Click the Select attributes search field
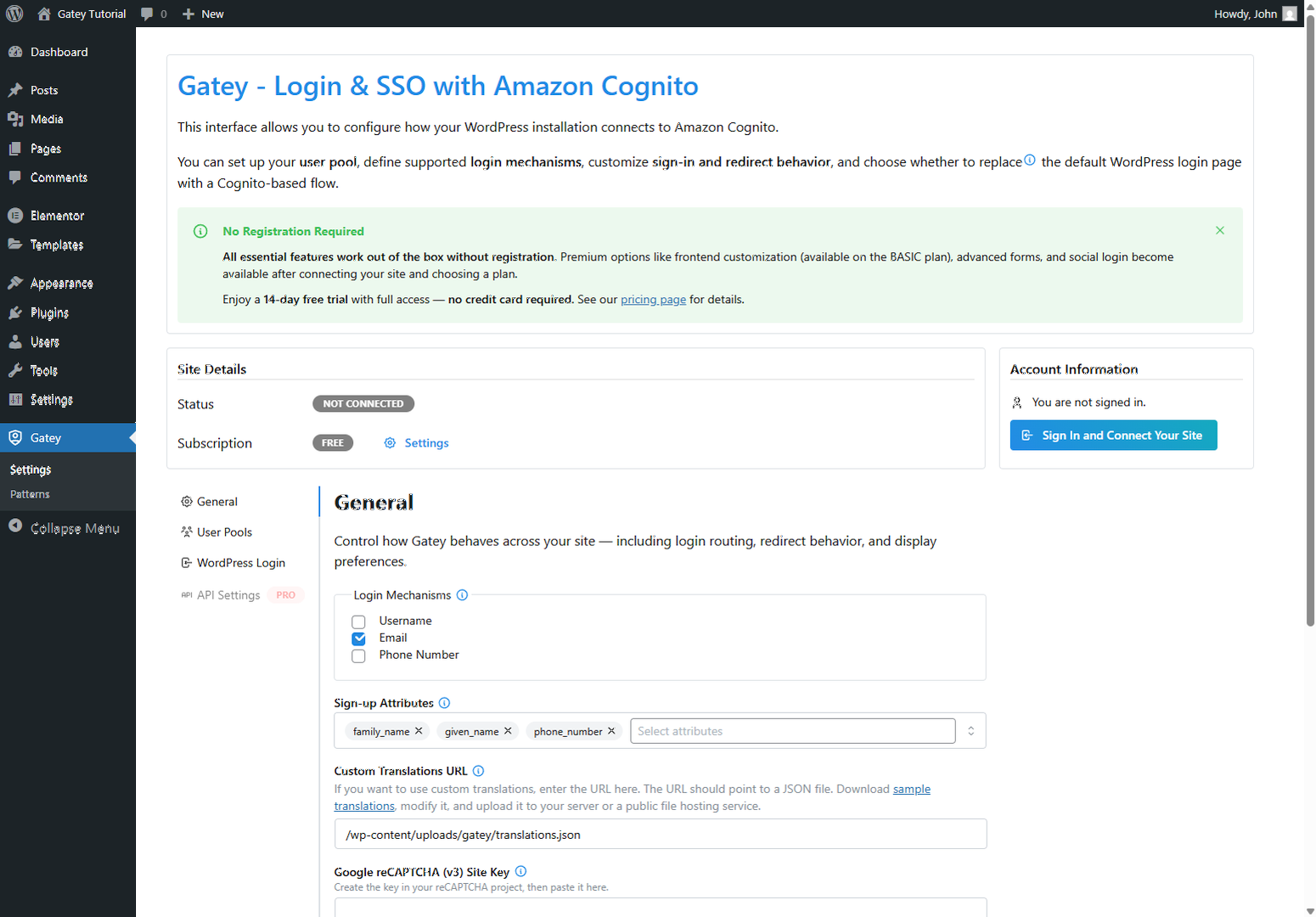 point(793,731)
